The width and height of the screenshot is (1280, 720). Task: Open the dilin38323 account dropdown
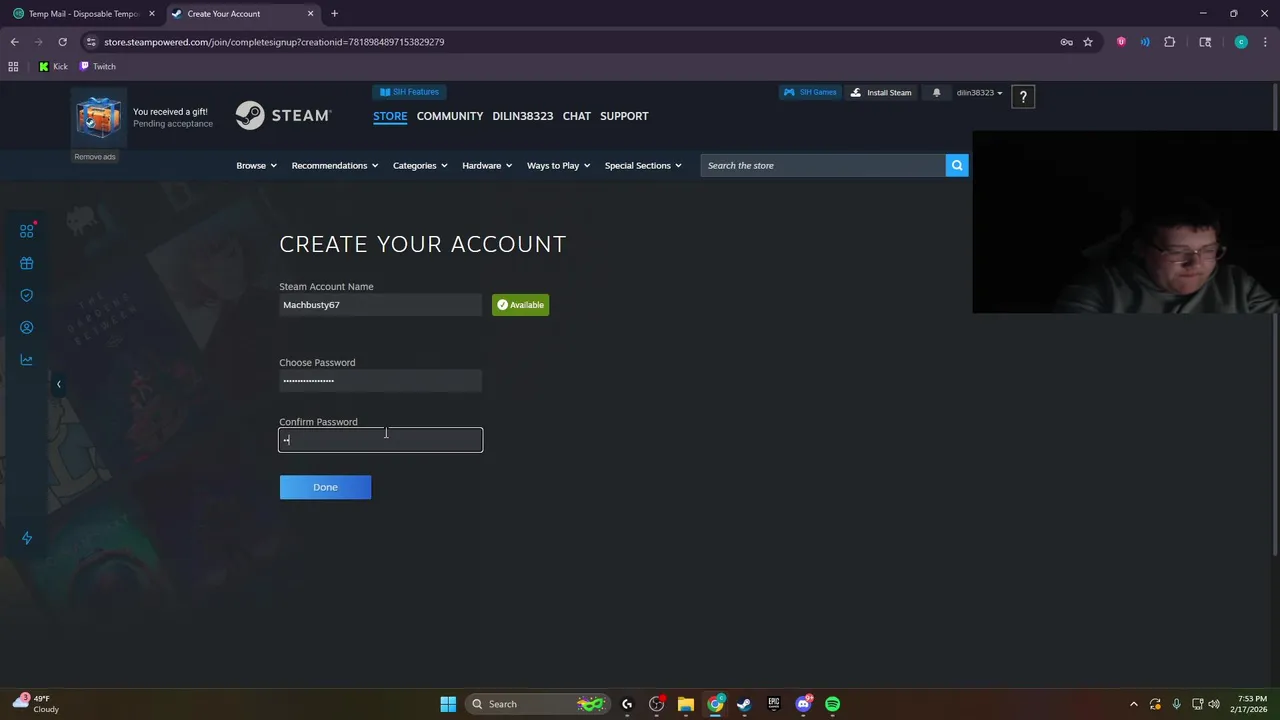[x=979, y=93]
